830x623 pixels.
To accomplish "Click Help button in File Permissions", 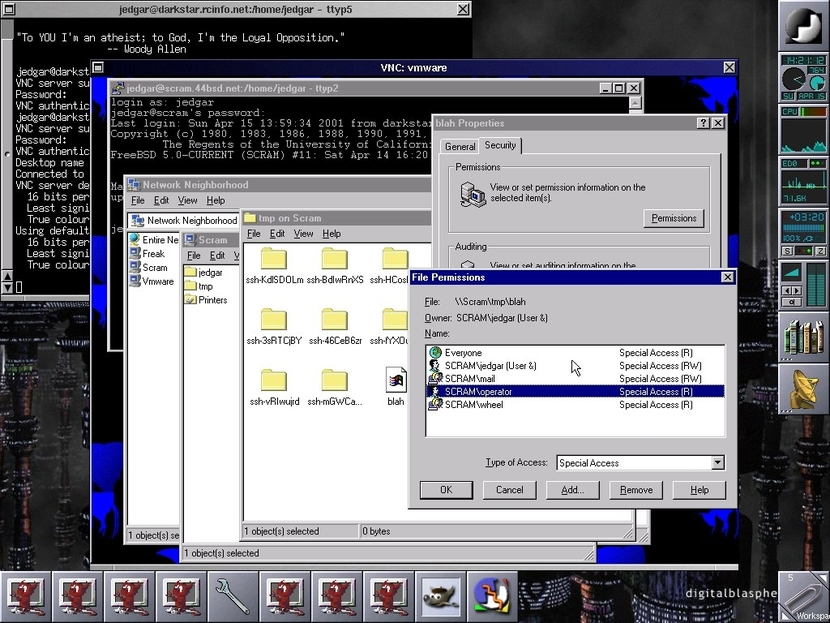I will 699,490.
